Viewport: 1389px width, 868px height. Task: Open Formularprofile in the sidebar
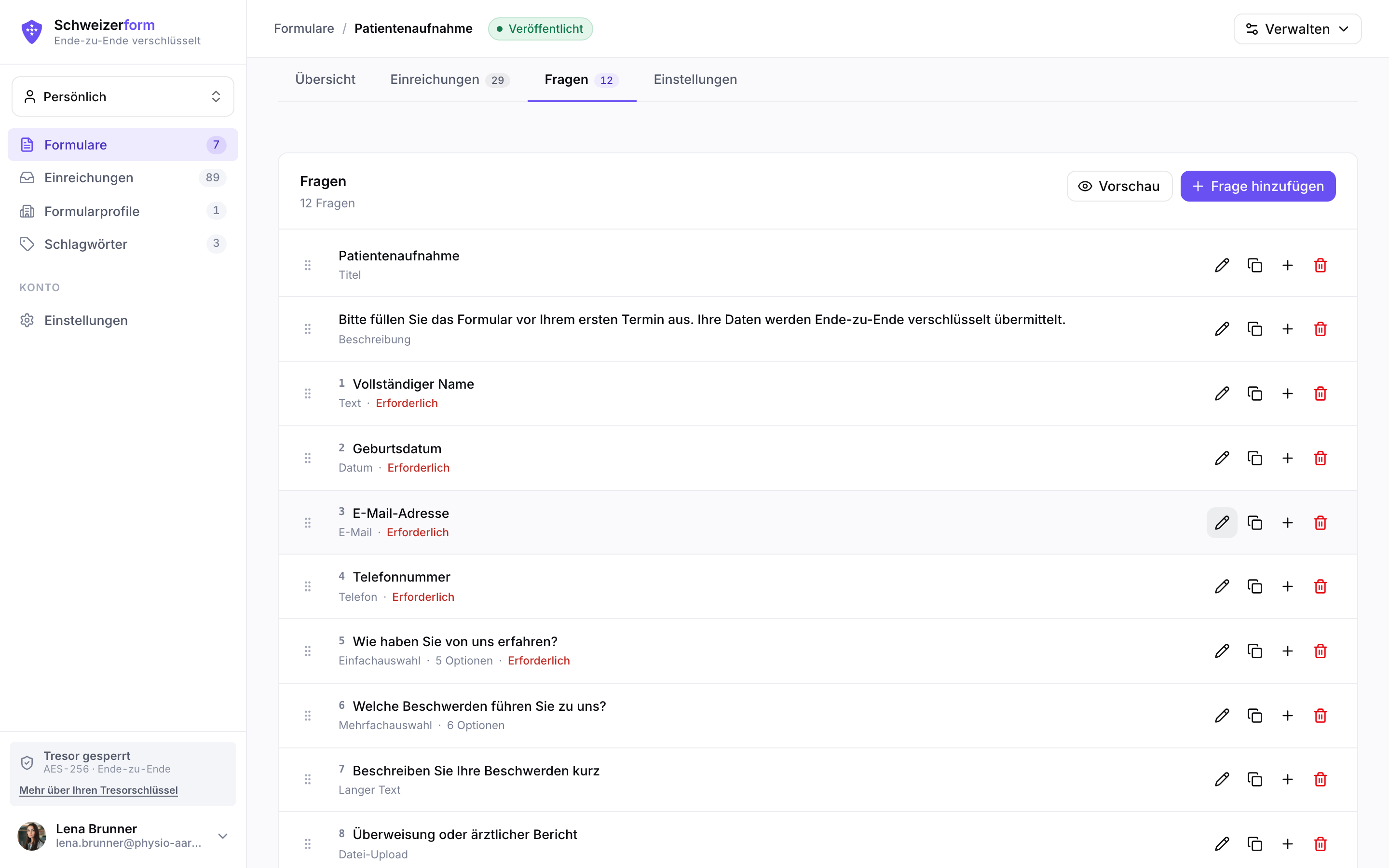[x=123, y=211]
